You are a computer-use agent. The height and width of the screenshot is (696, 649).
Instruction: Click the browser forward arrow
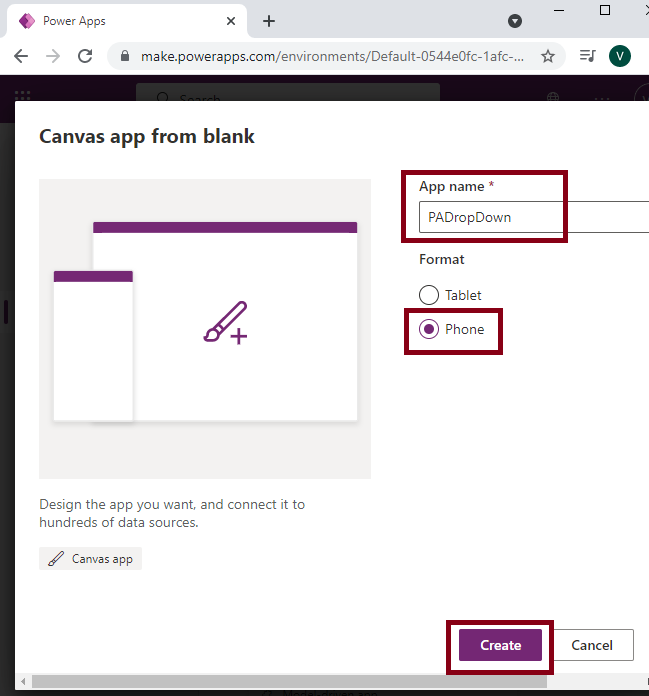click(53, 56)
